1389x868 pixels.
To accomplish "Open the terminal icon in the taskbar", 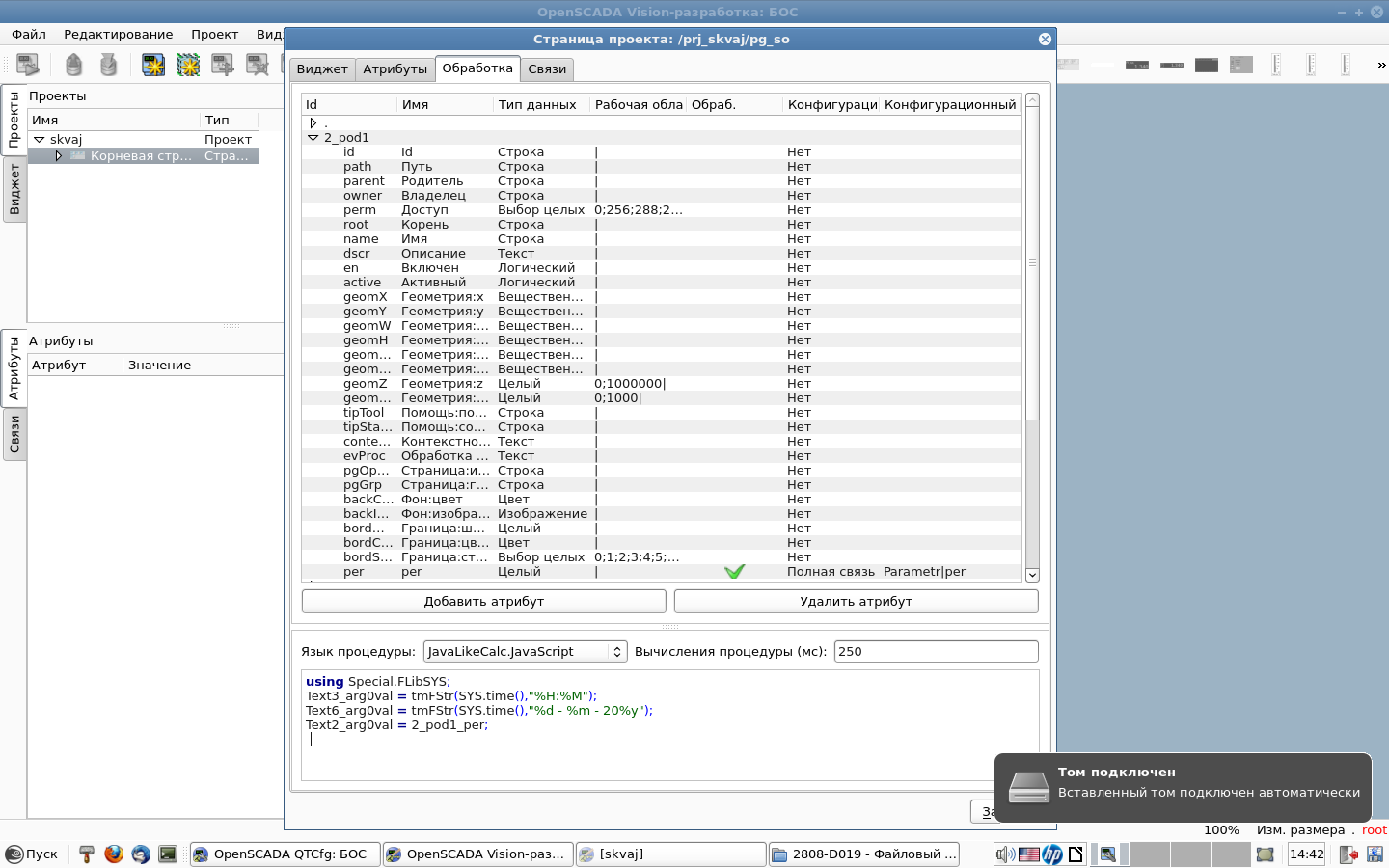I will 168,854.
